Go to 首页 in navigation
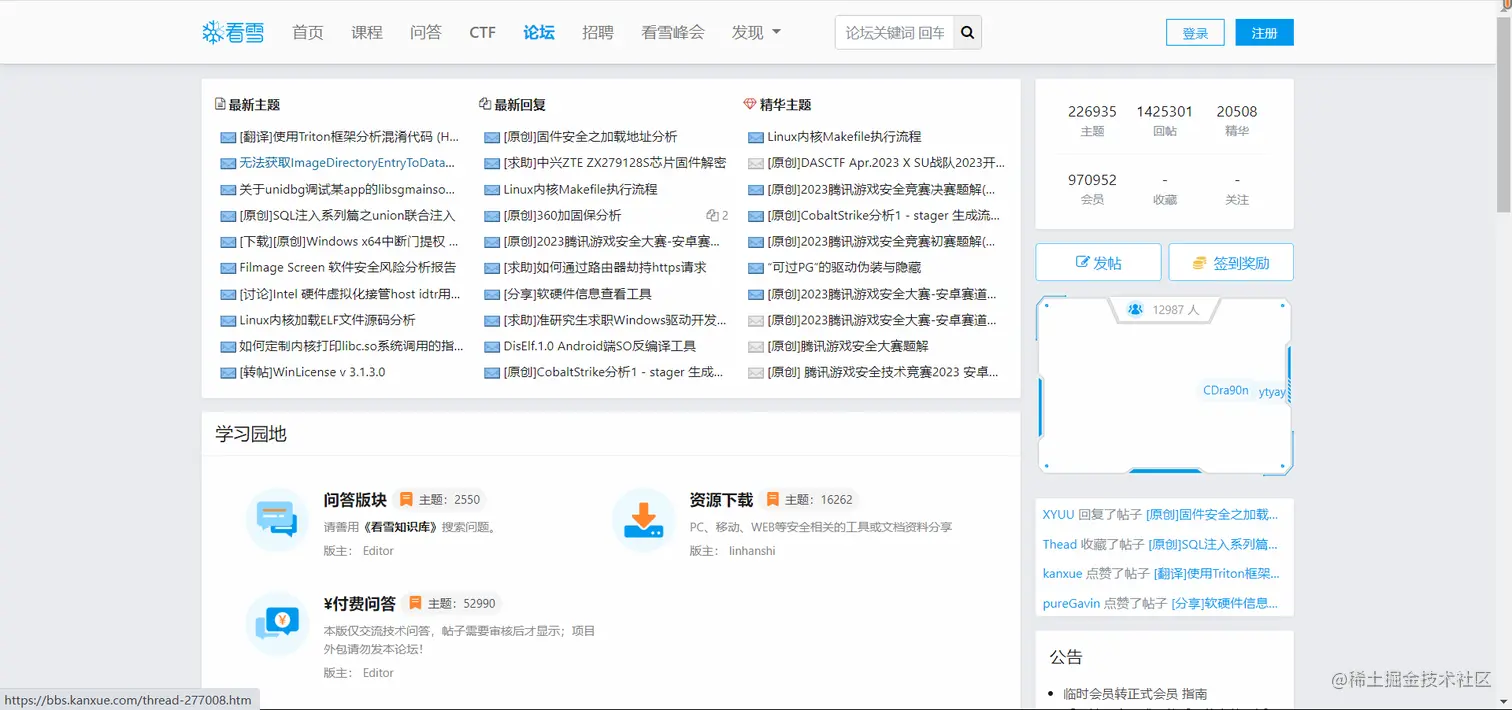 point(308,32)
